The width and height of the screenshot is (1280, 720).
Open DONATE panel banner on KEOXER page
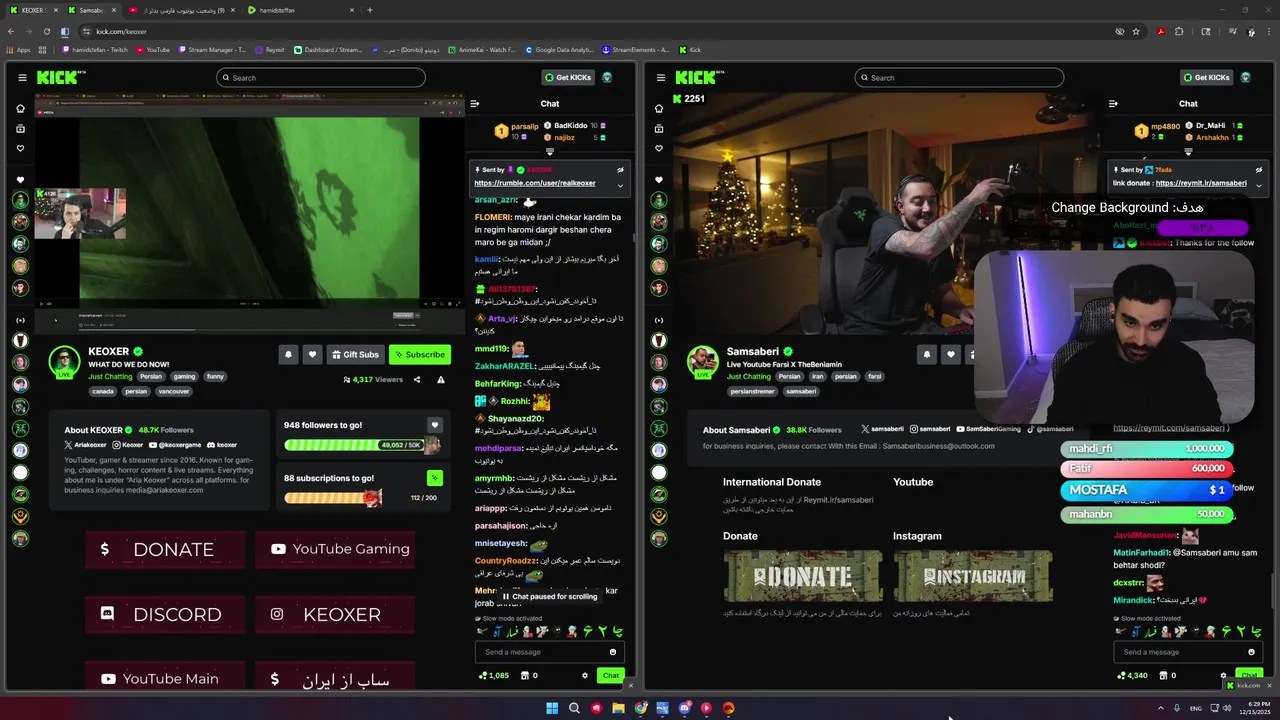[165, 549]
